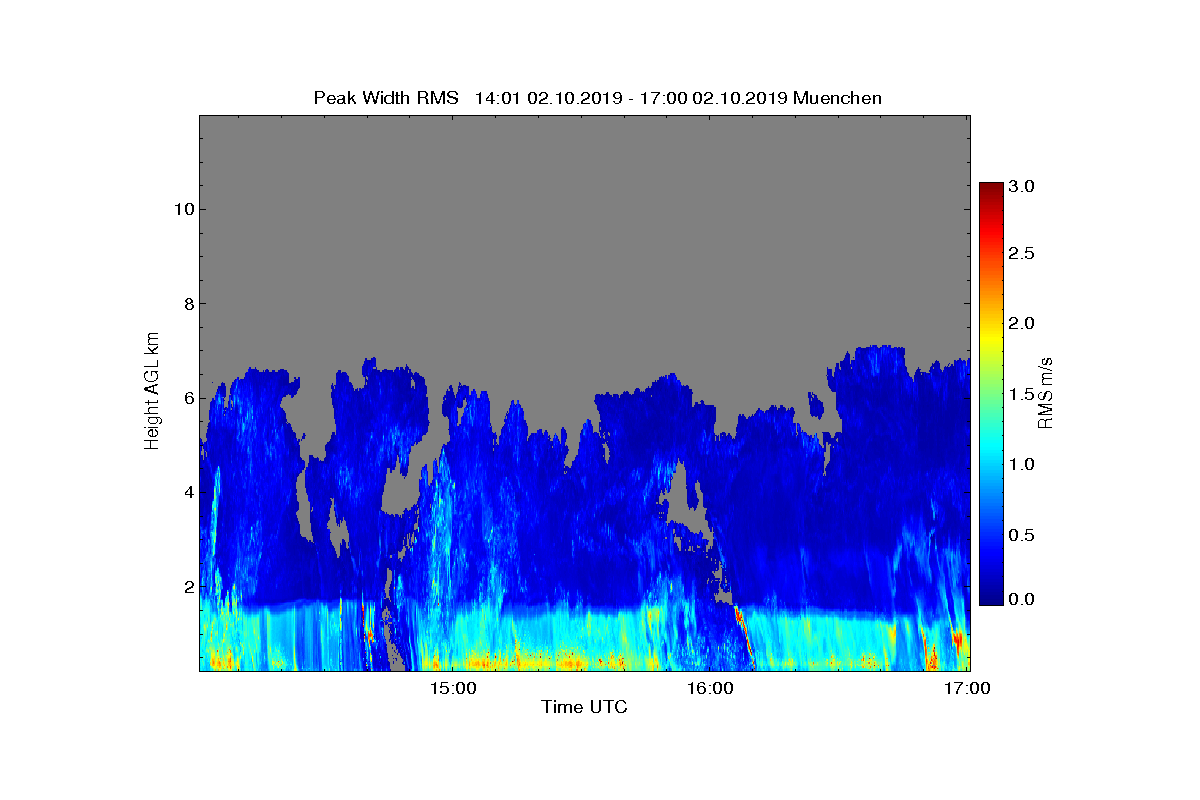Click the 15:00 time tick label
Screen dimensions: 1200x800
point(453,688)
